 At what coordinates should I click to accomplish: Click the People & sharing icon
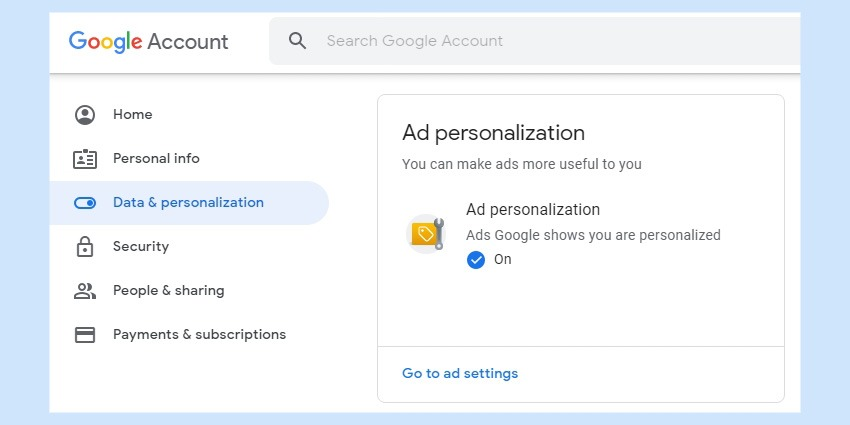tap(85, 291)
